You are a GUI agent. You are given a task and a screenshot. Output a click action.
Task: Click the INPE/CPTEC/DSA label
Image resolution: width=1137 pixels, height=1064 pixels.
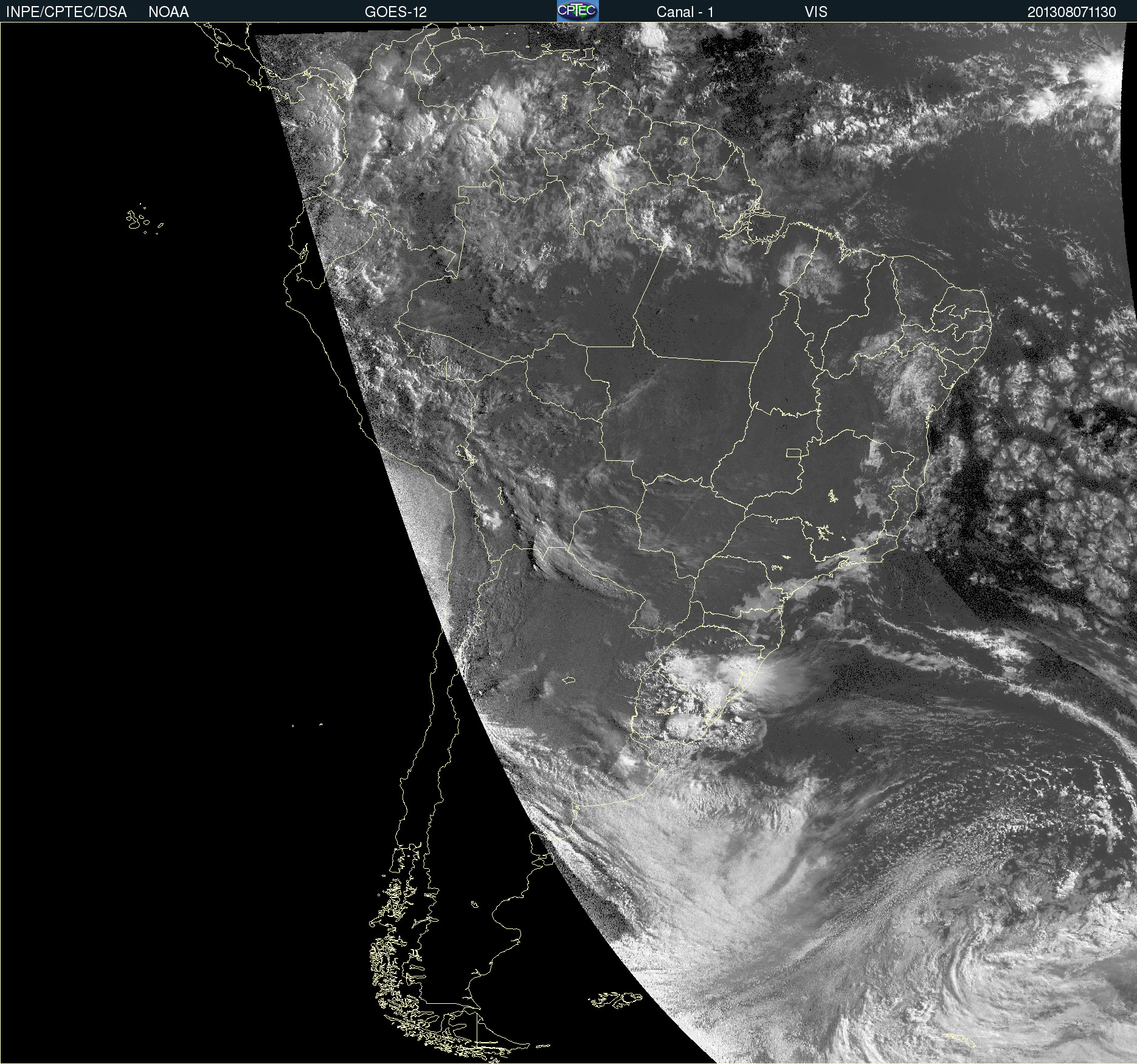[x=66, y=12]
